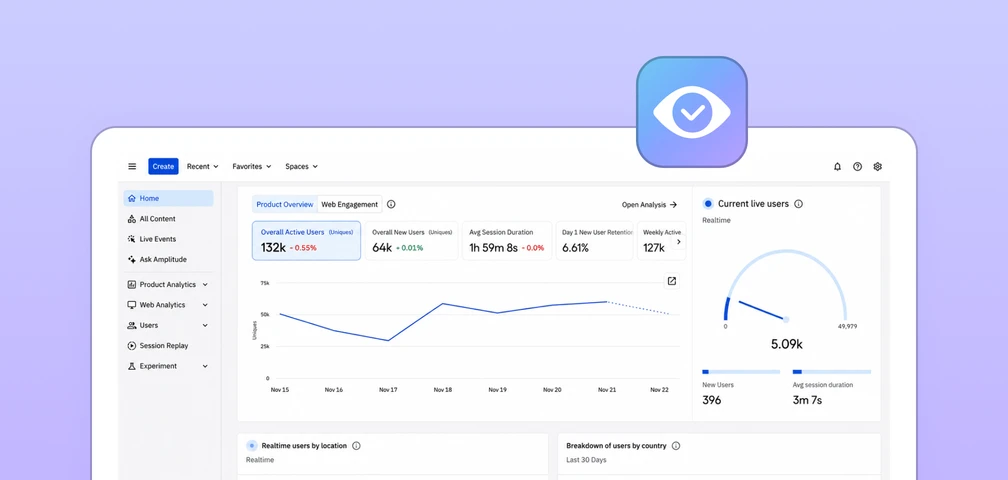Select the Product Overview tab
Image resolution: width=1008 pixels, height=480 pixels.
tap(285, 204)
